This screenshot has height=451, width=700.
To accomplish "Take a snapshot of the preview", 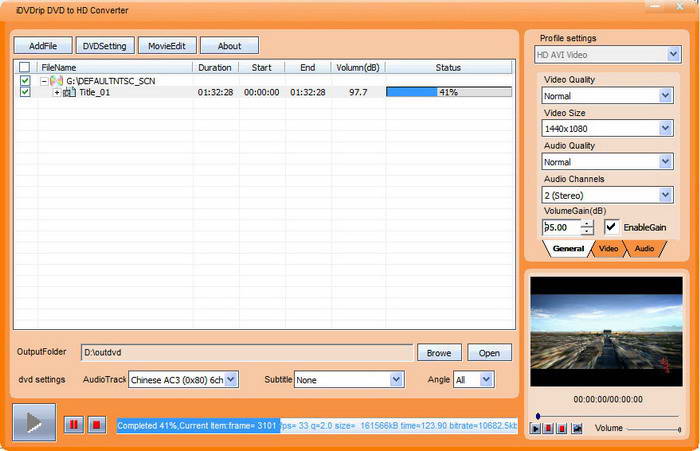I will [x=577, y=429].
